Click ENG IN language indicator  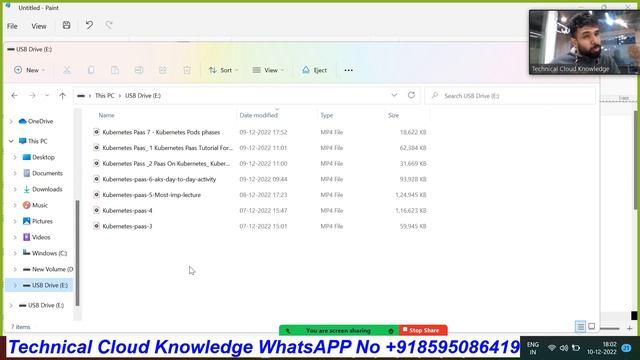point(533,348)
